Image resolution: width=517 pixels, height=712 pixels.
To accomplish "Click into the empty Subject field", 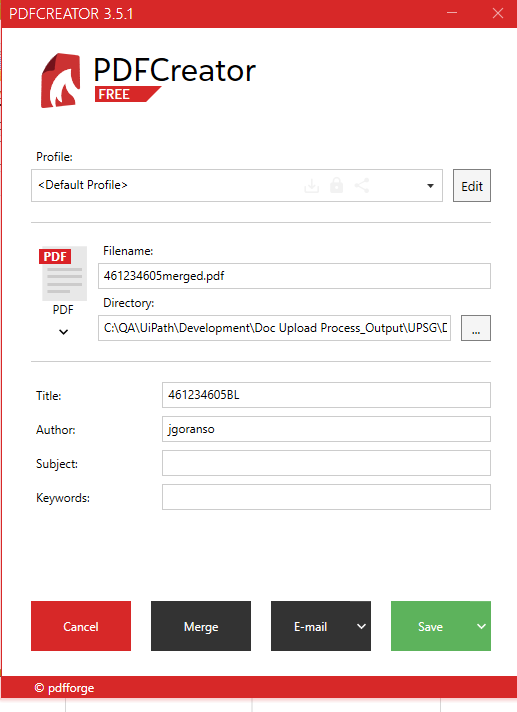I will coord(326,463).
